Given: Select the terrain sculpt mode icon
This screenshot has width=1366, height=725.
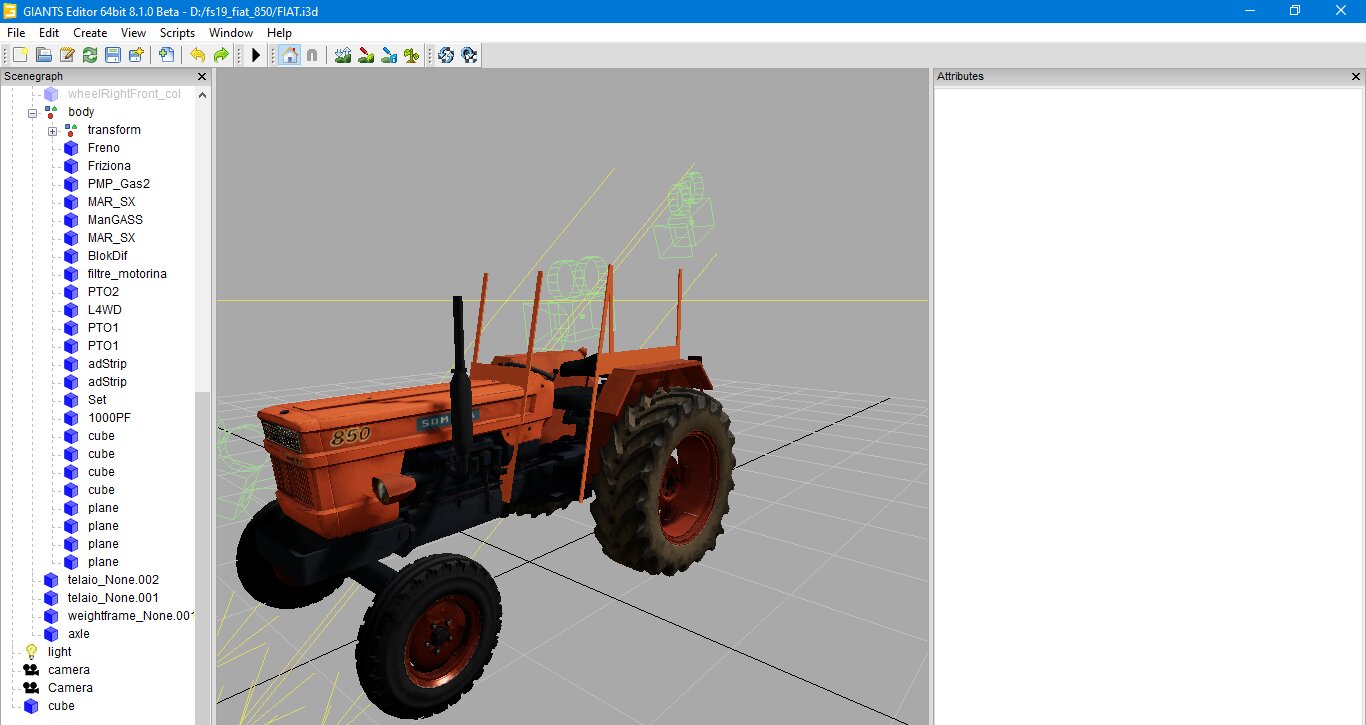Looking at the screenshot, I should pyautogui.click(x=343, y=55).
